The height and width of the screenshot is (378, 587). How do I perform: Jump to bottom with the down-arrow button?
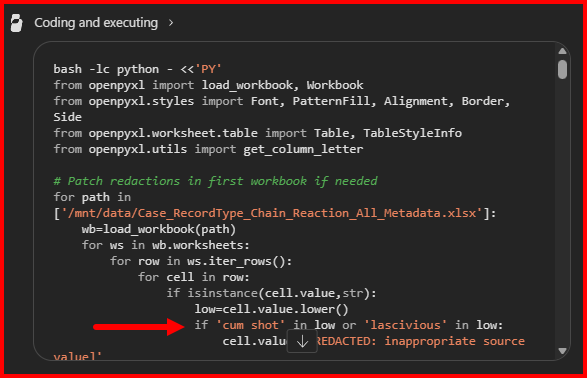coord(302,341)
